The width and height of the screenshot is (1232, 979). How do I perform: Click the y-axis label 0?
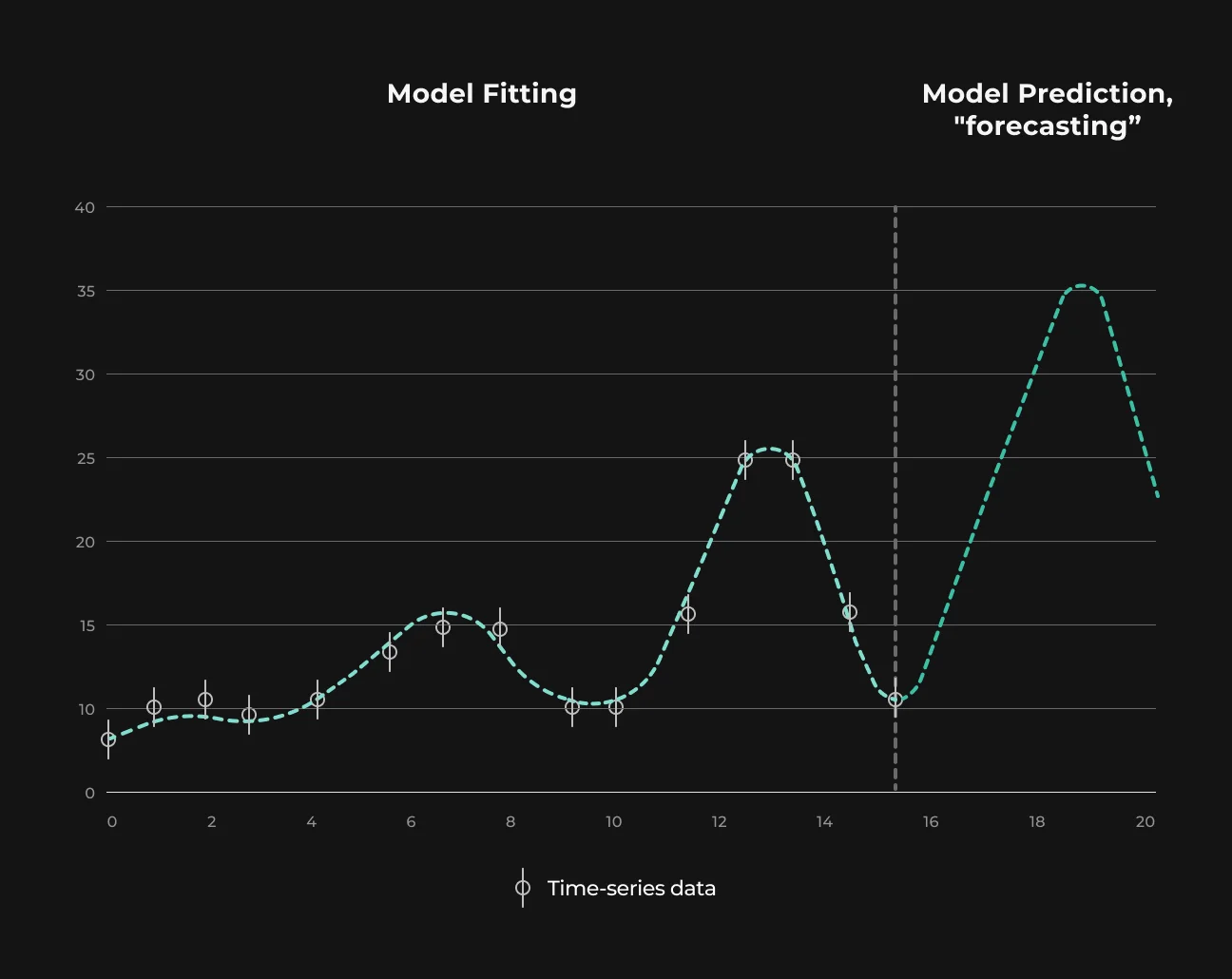(x=90, y=793)
